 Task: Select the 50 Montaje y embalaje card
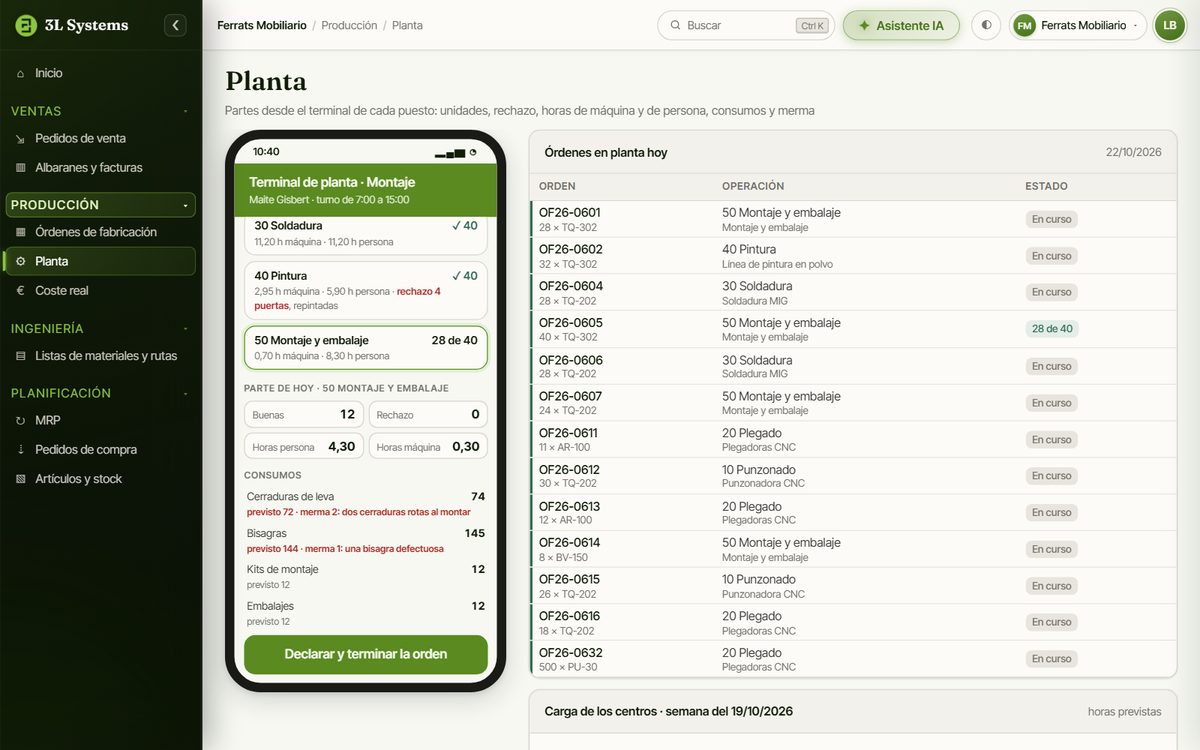click(366, 347)
